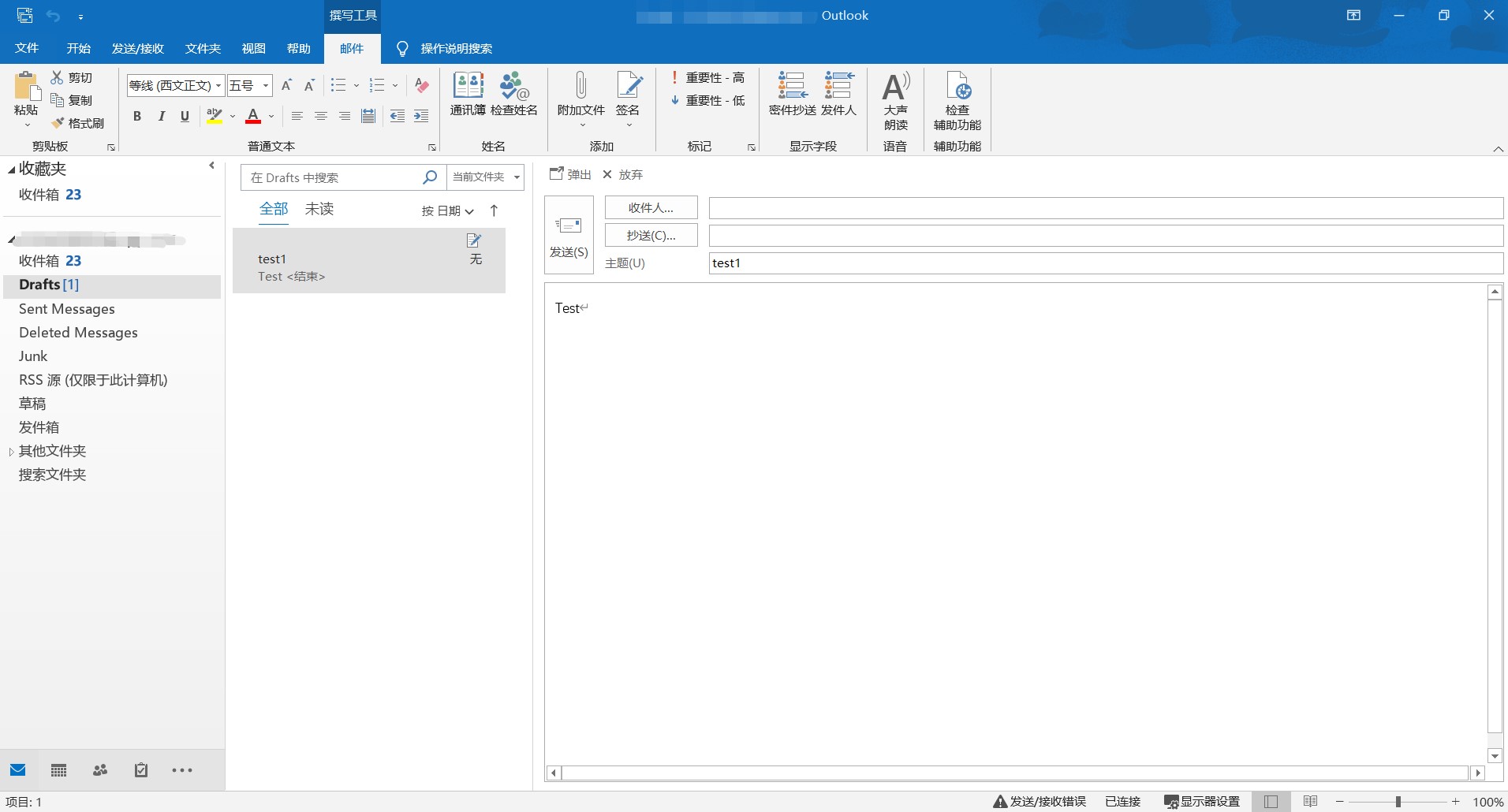
Task: Expand the 其他文件夹 folder
Action: [x=11, y=452]
